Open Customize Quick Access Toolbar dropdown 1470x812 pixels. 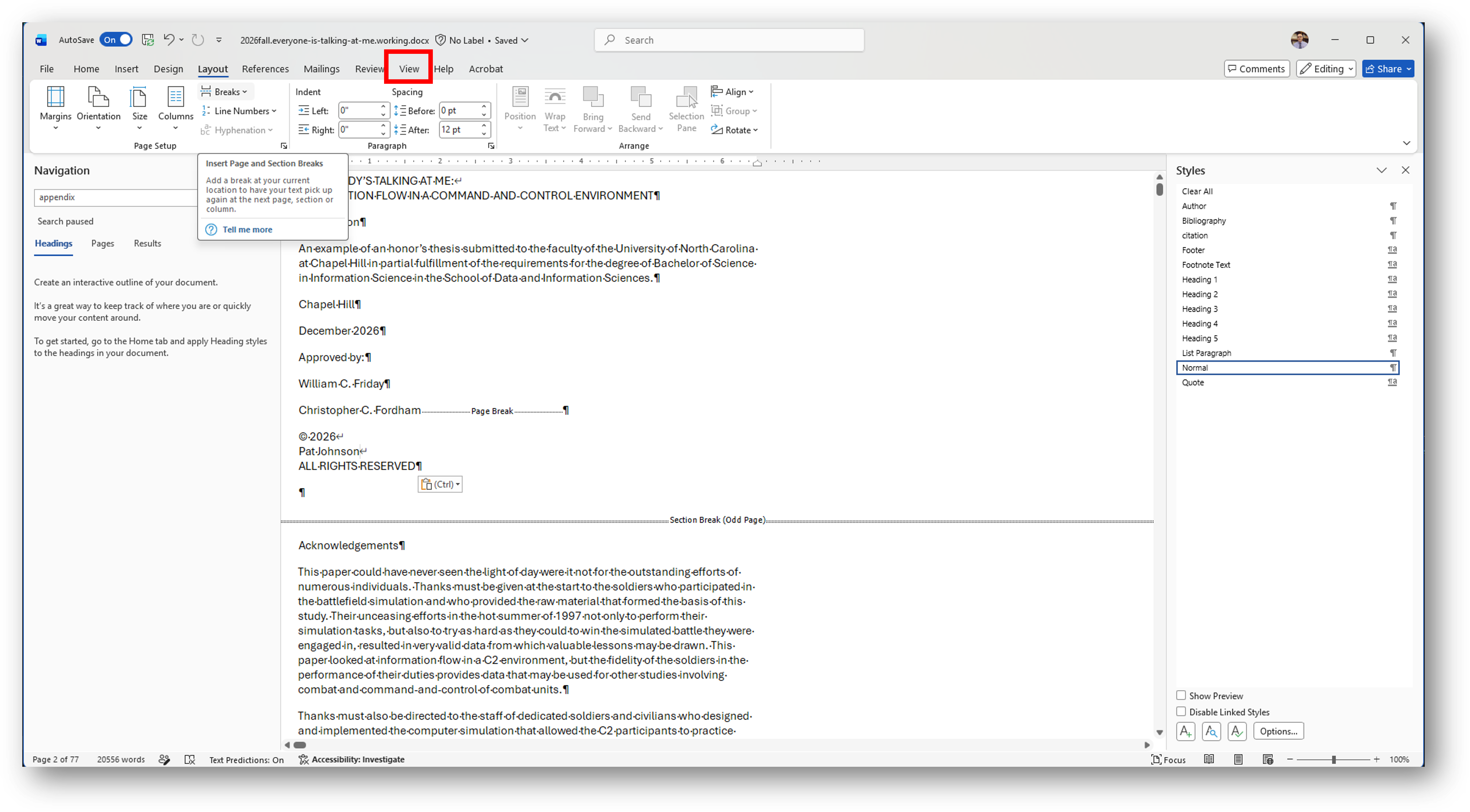(x=219, y=40)
